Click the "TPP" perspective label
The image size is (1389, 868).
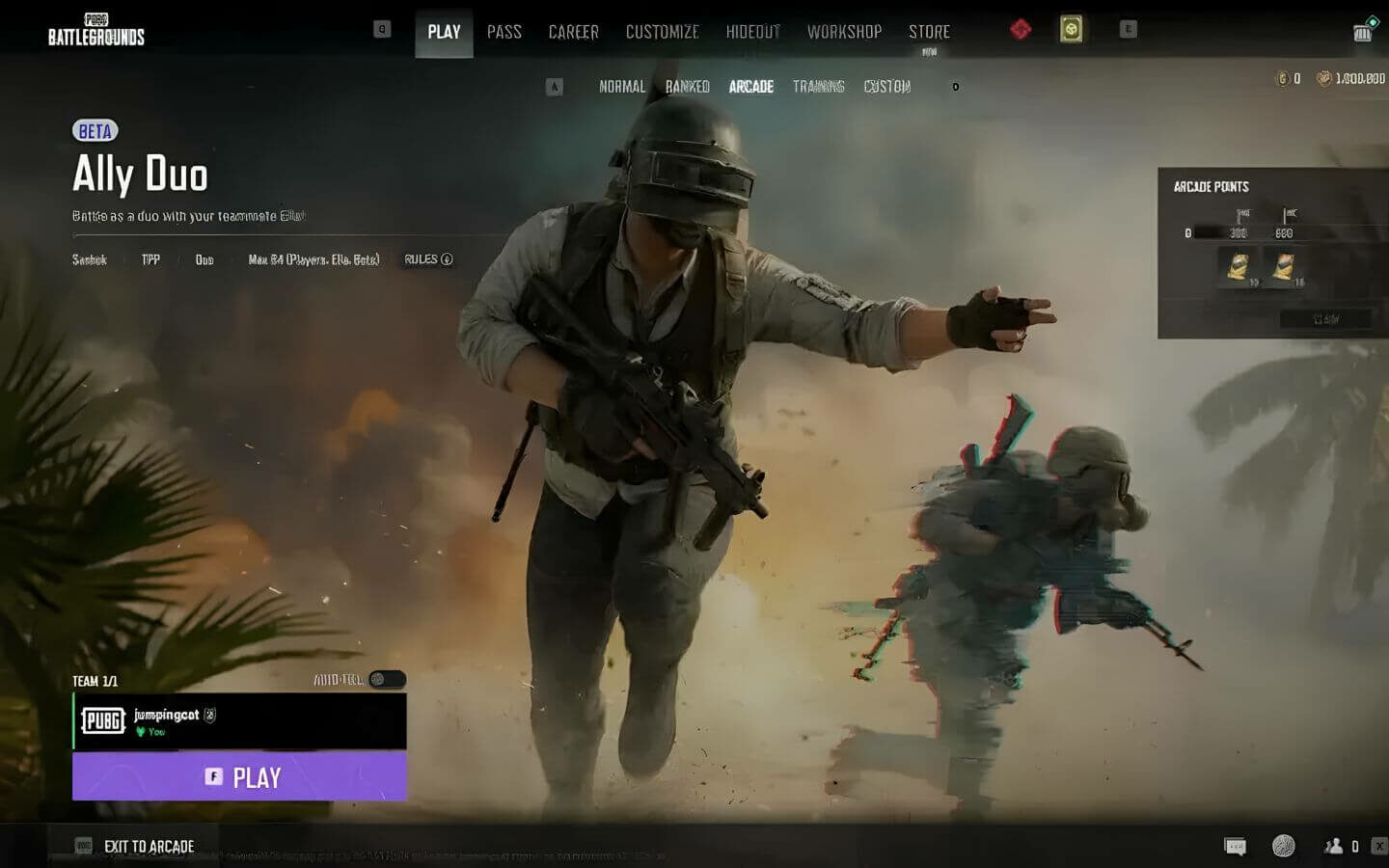pos(150,259)
